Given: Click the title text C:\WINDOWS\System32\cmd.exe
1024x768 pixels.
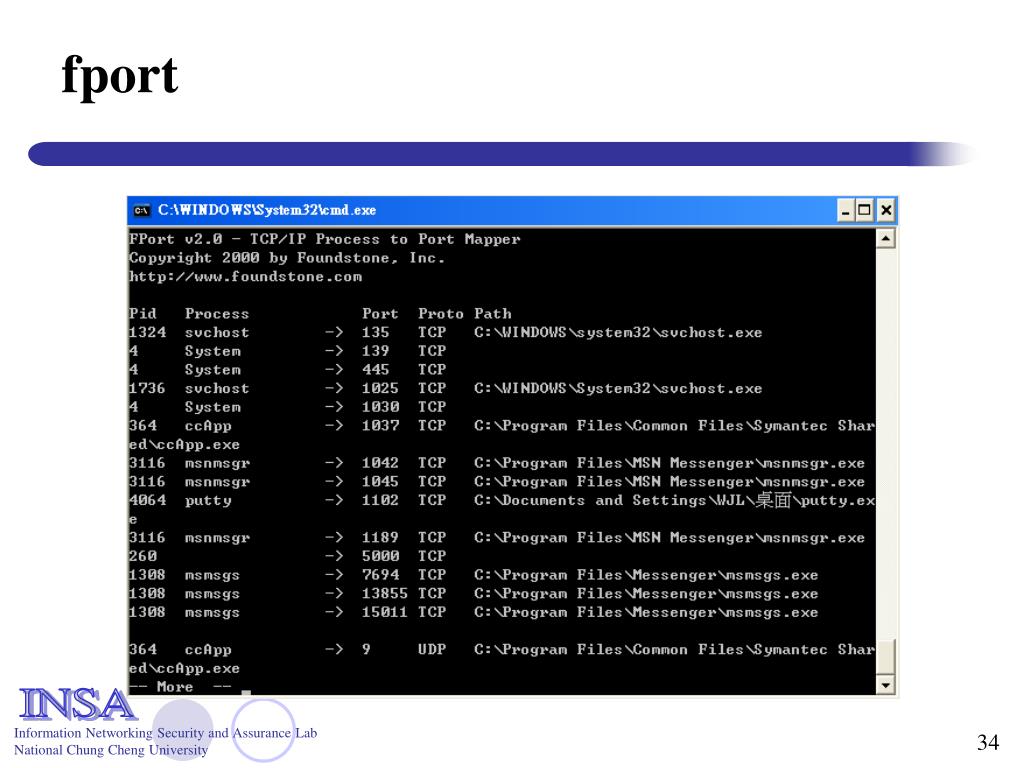Looking at the screenshot, I should coord(267,210).
